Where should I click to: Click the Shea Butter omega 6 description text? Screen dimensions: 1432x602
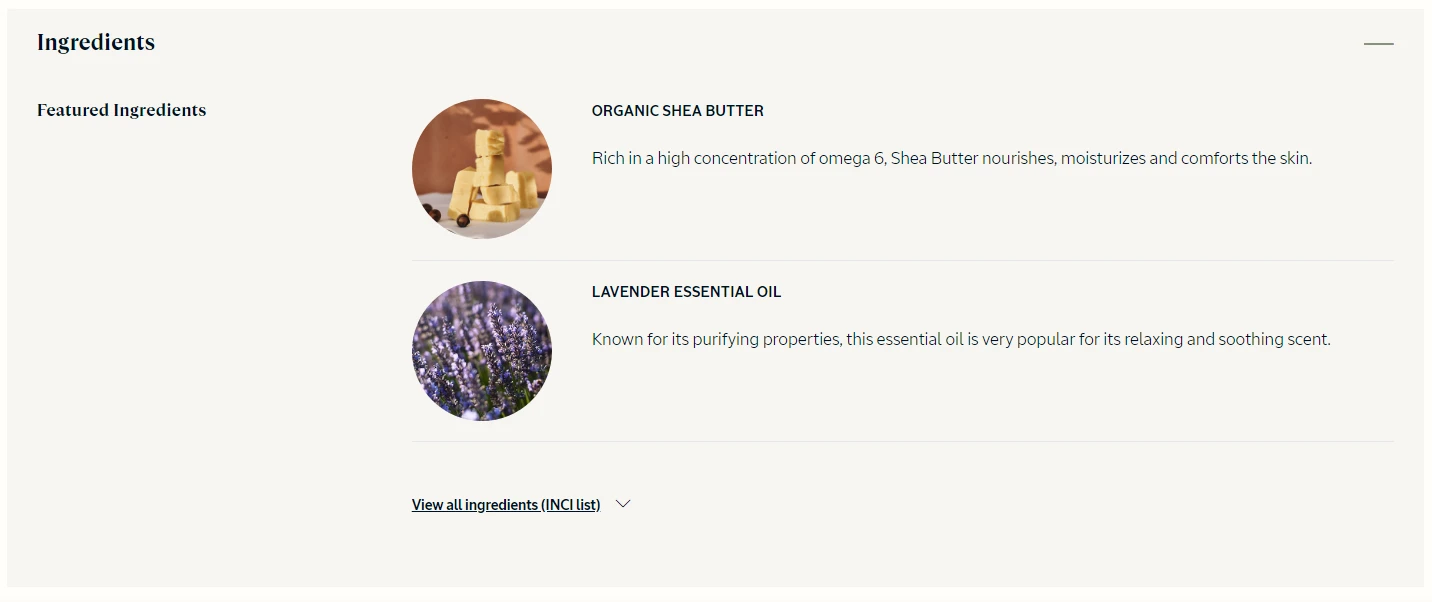coord(952,158)
